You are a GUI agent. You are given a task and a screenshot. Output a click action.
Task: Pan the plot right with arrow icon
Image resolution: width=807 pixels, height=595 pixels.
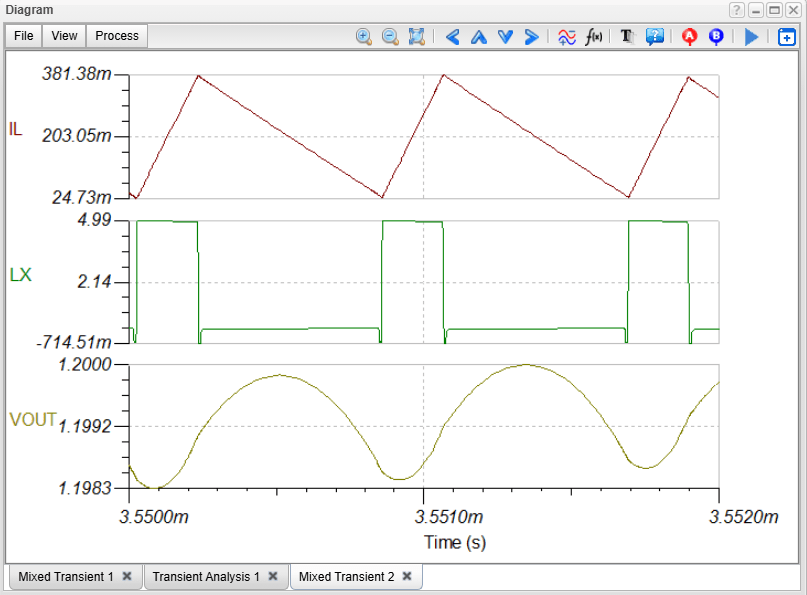[531, 37]
